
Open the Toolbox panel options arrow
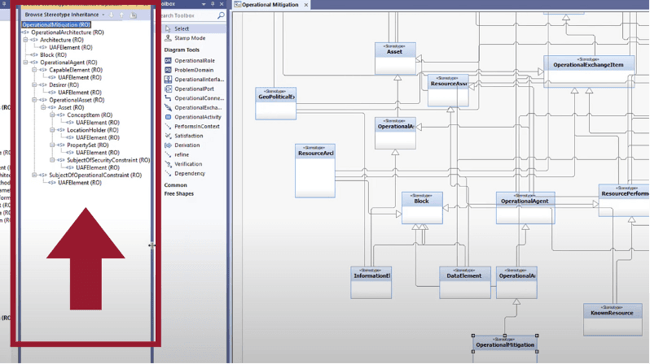(204, 4)
